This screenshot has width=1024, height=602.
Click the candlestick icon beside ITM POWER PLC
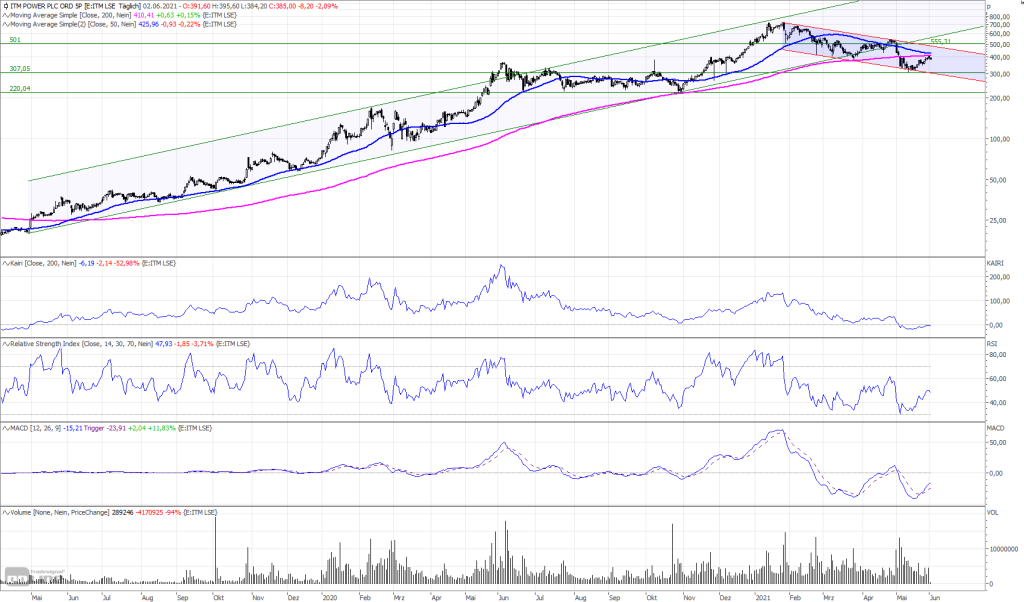tap(6, 4)
